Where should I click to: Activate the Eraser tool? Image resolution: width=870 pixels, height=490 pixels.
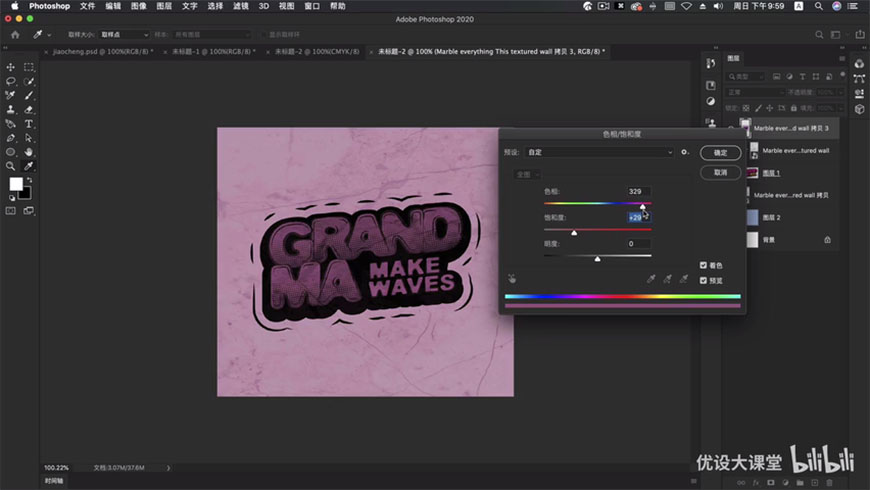click(28, 109)
